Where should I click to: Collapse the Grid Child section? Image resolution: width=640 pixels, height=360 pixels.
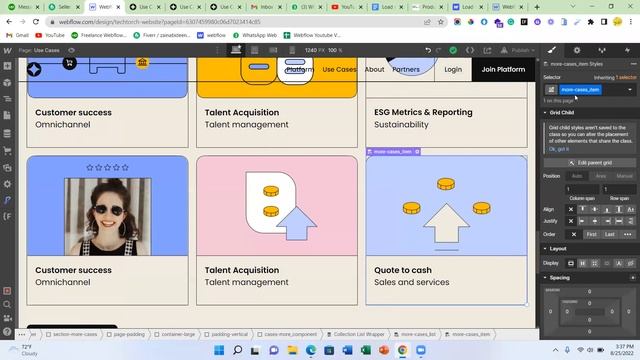pos(561,112)
